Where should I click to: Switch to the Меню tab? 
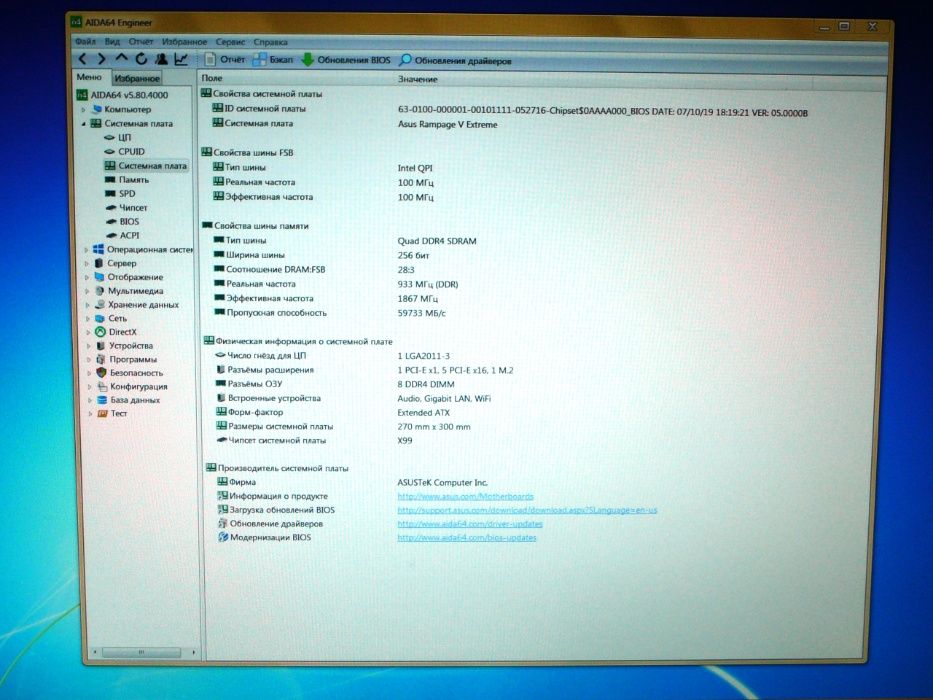click(x=89, y=77)
